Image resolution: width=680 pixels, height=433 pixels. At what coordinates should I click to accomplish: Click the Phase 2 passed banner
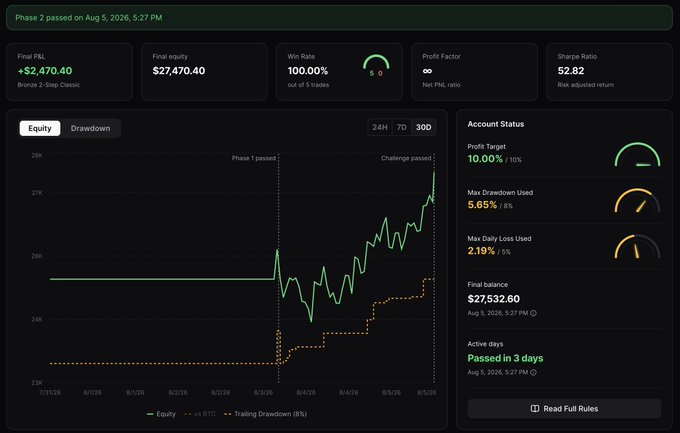click(x=340, y=18)
